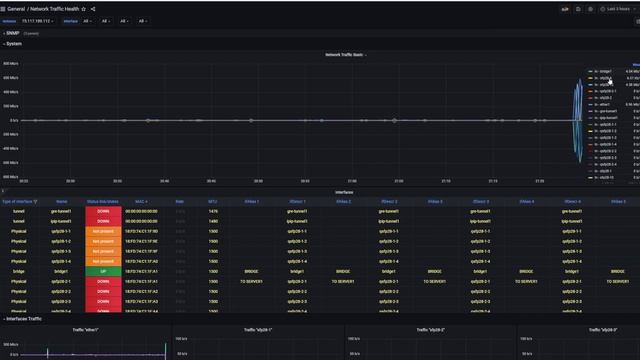This screenshot has height=360, width=640.
Task: Toggle the bridge1 series in graph legend
Action: pyautogui.click(x=603, y=71)
